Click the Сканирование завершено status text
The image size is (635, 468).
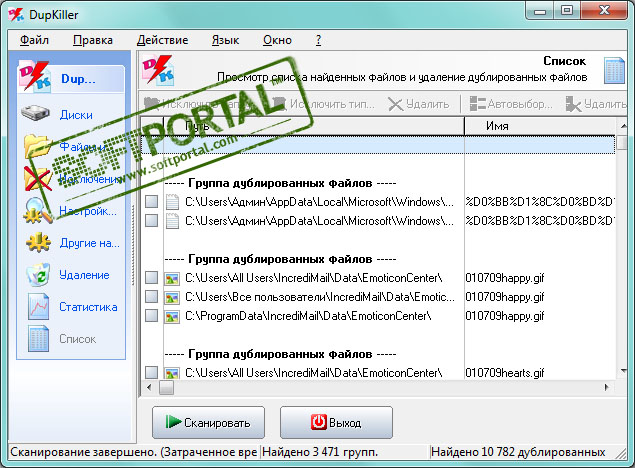point(134,452)
